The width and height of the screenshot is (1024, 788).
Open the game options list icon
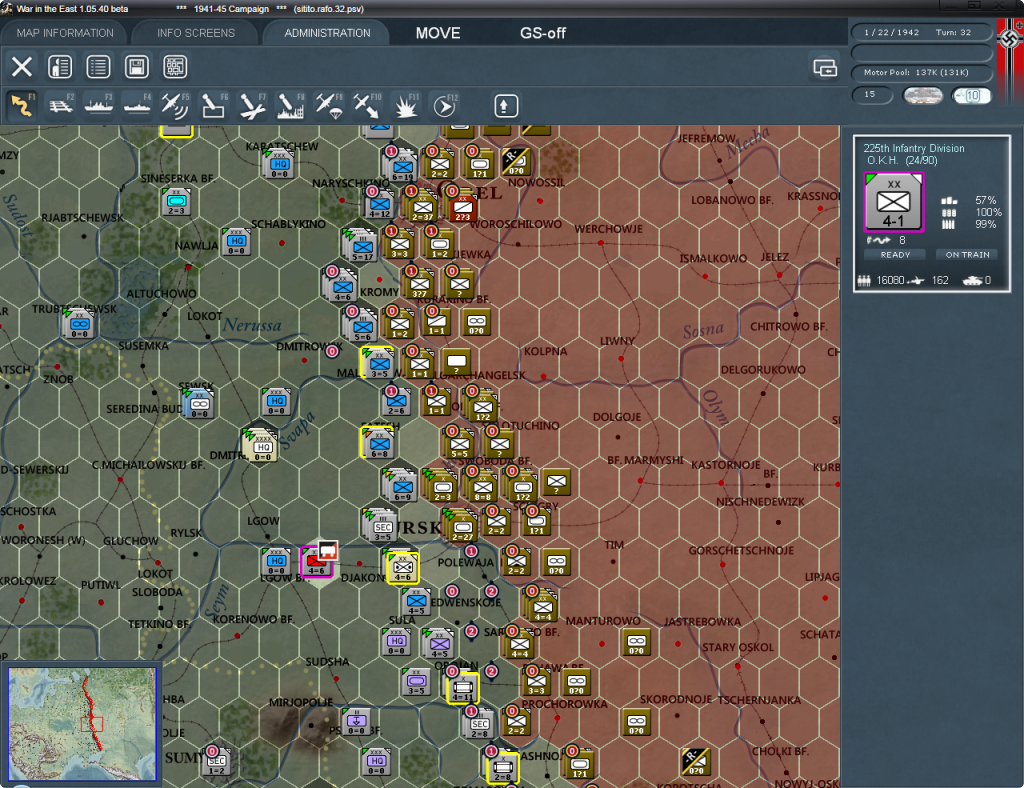[99, 67]
